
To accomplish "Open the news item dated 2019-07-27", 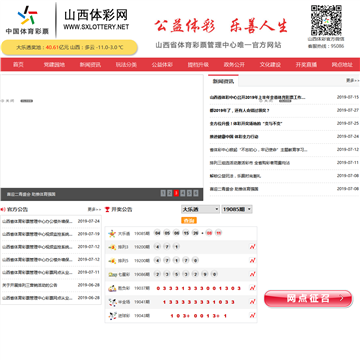I will pyautogui.click(x=240, y=110).
